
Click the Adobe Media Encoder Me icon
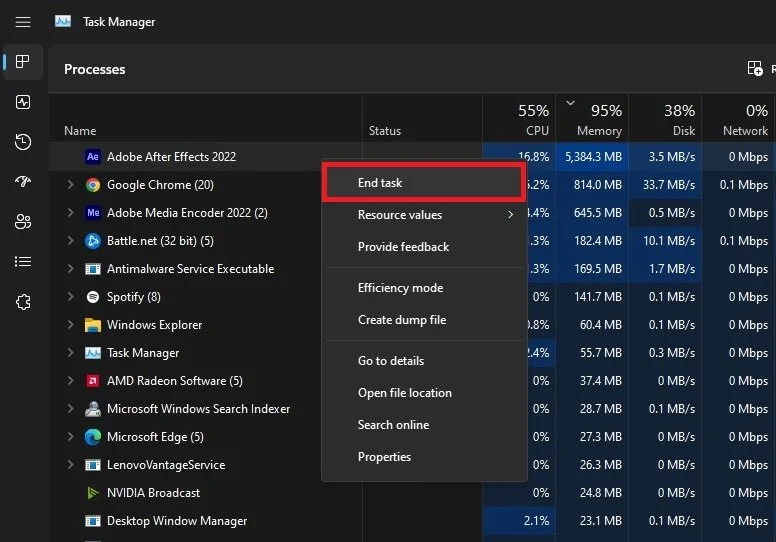pos(93,213)
